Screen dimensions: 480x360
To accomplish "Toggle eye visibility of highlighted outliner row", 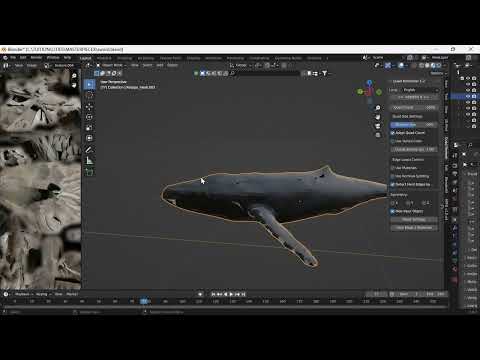I will (x=468, y=96).
